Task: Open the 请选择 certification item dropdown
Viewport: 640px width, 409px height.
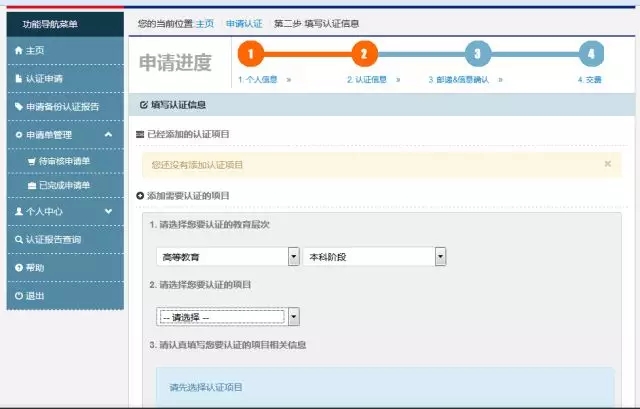Action: click(x=294, y=317)
